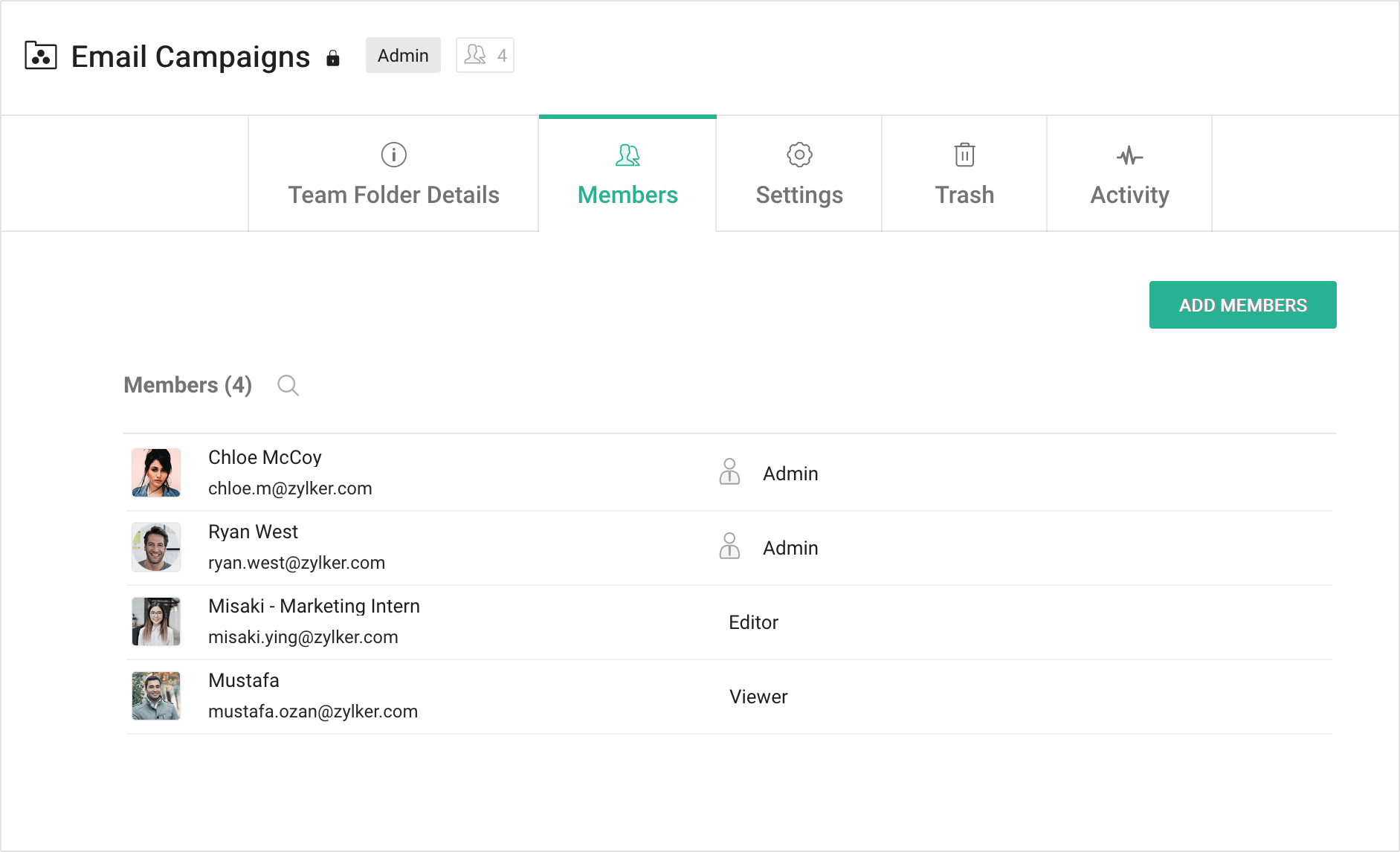Click the lock icon next to the title
Viewport: 1400px width, 852px height.
pos(333,58)
